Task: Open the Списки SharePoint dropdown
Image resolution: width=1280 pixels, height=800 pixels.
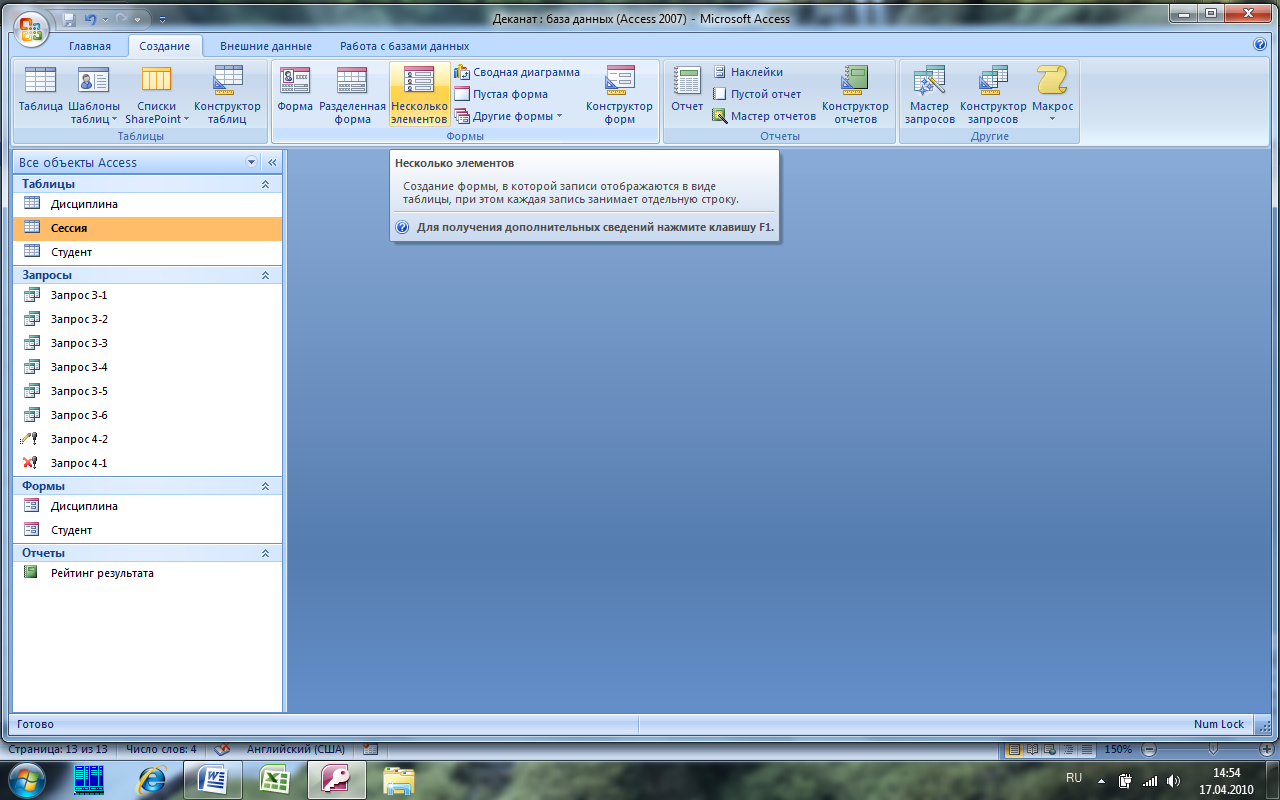Action: pos(157,95)
